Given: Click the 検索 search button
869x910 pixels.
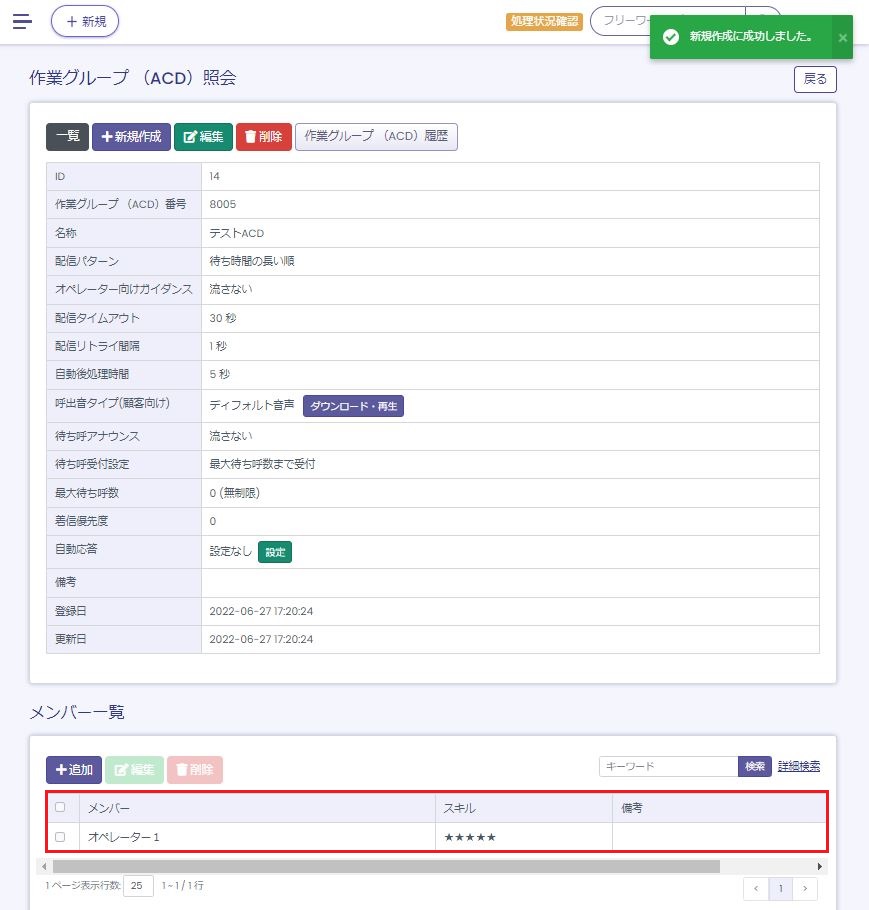Looking at the screenshot, I should (x=755, y=766).
